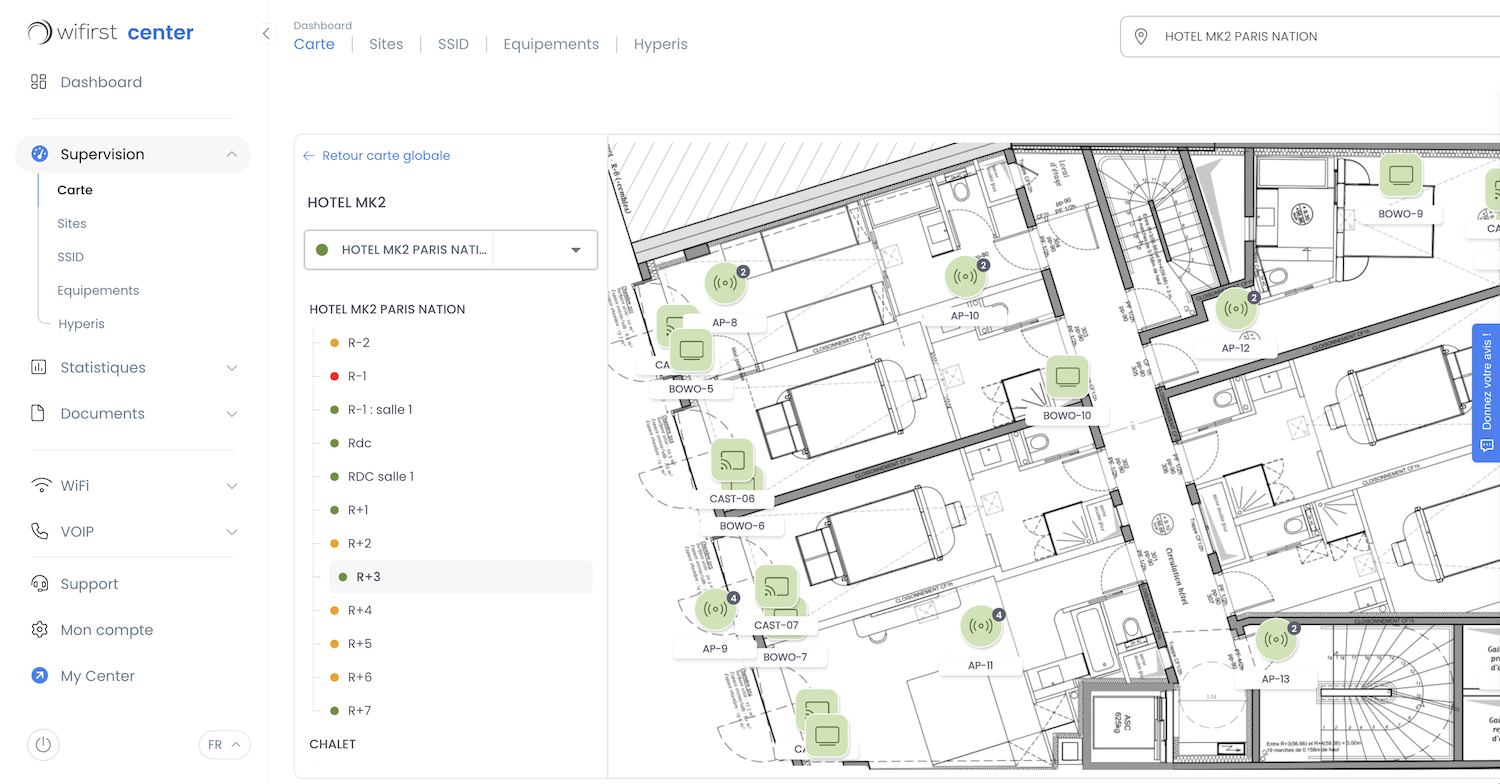
Task: Click the VOIP phone icon
Action: coord(39,531)
